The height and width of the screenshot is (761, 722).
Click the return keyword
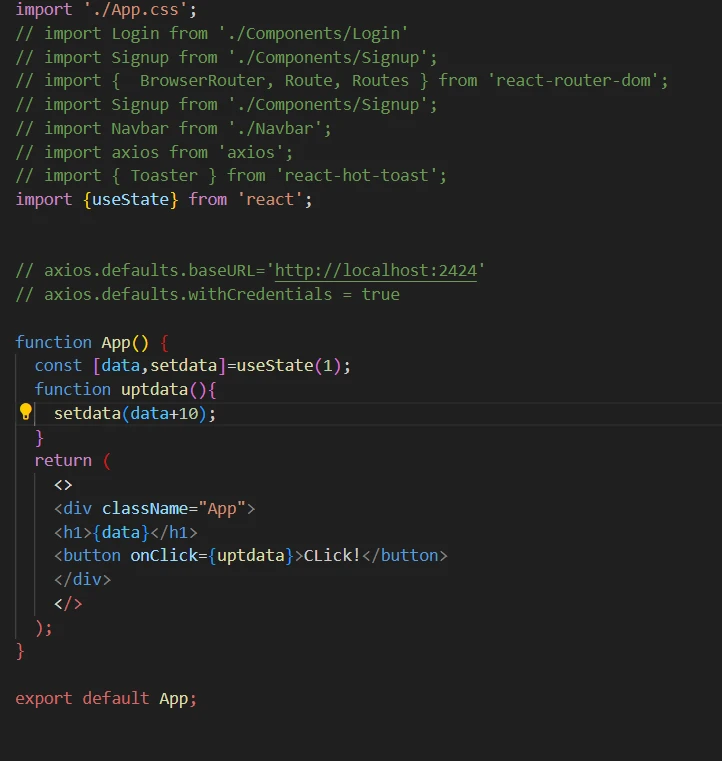pyautogui.click(x=63, y=460)
